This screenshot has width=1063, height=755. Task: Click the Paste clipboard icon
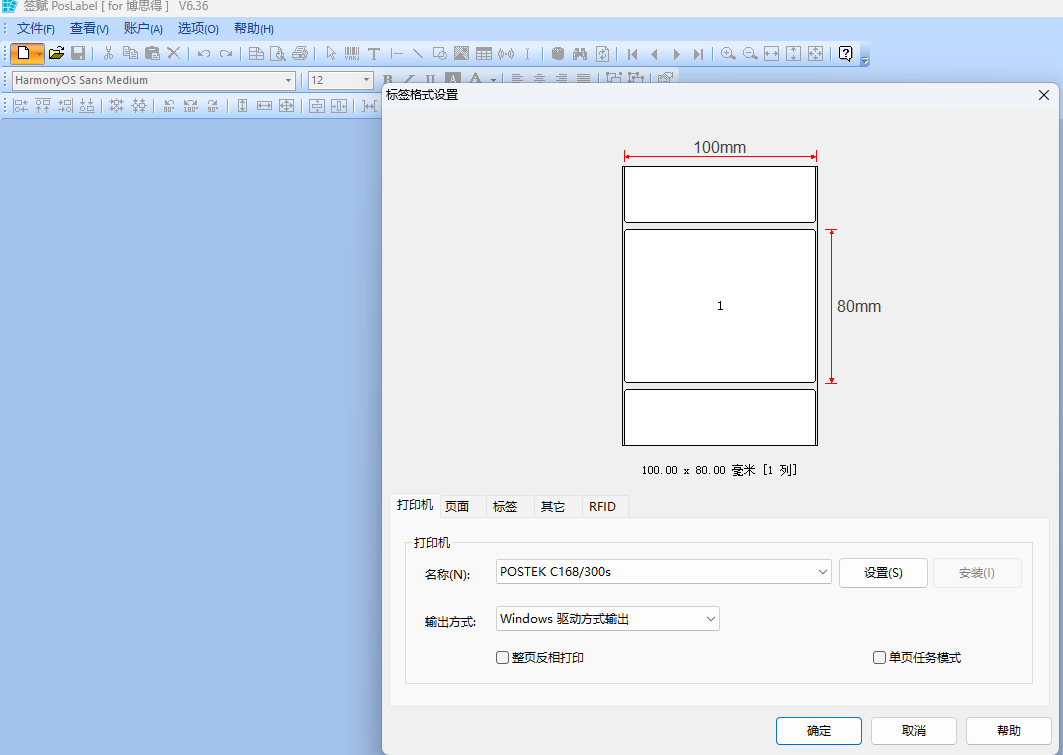click(153, 54)
